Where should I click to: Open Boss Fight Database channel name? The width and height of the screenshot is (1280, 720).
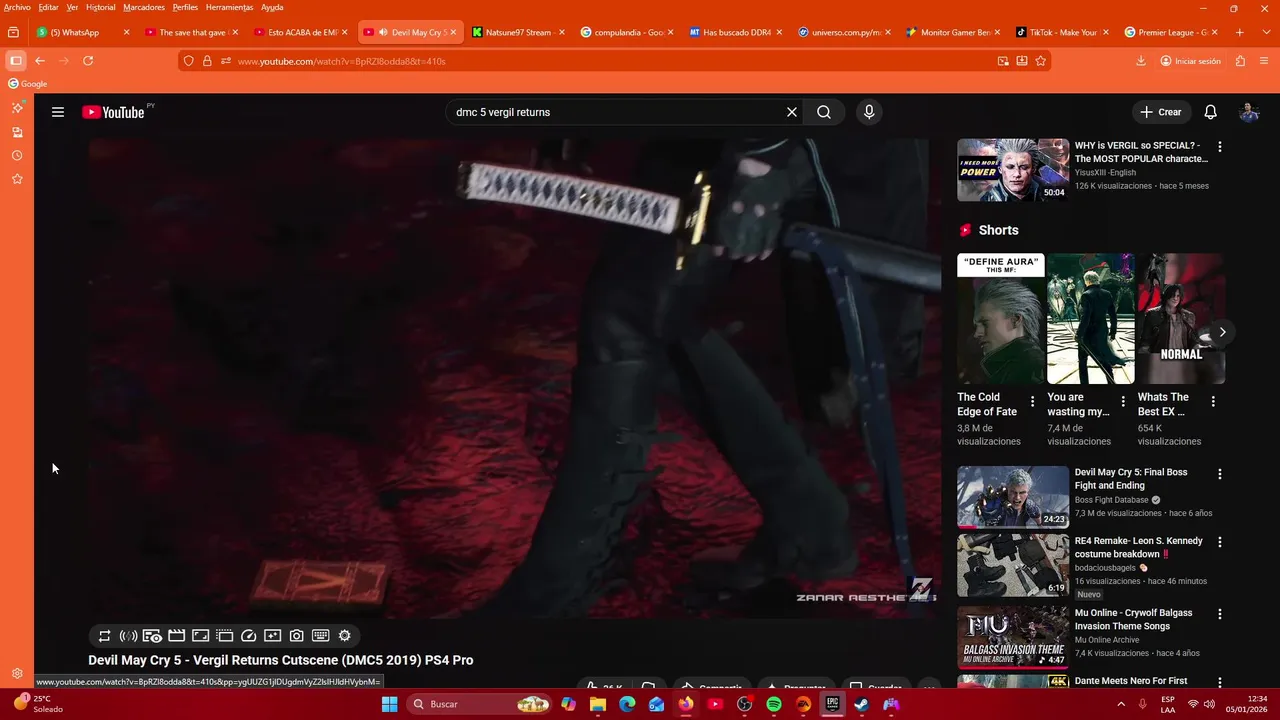click(x=1111, y=500)
